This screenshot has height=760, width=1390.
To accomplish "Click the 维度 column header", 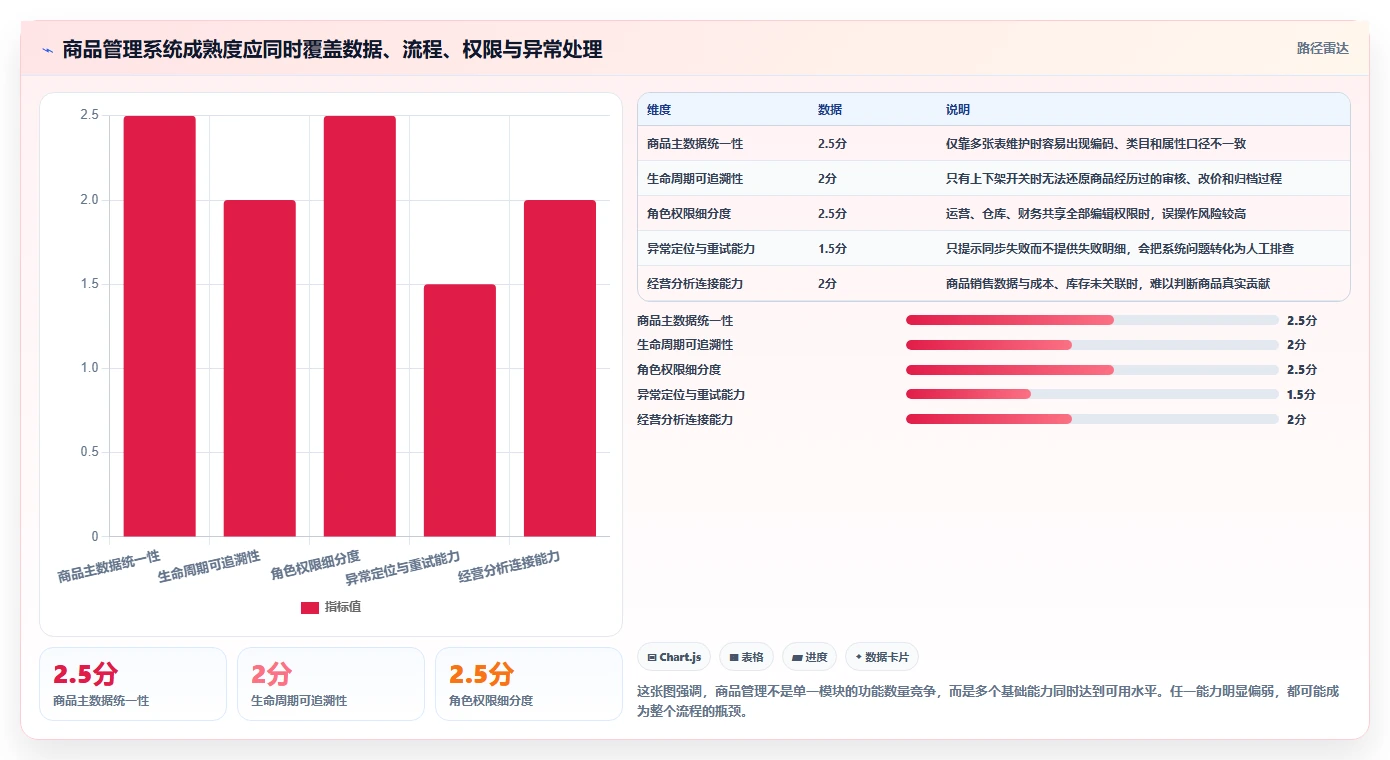I will [659, 110].
